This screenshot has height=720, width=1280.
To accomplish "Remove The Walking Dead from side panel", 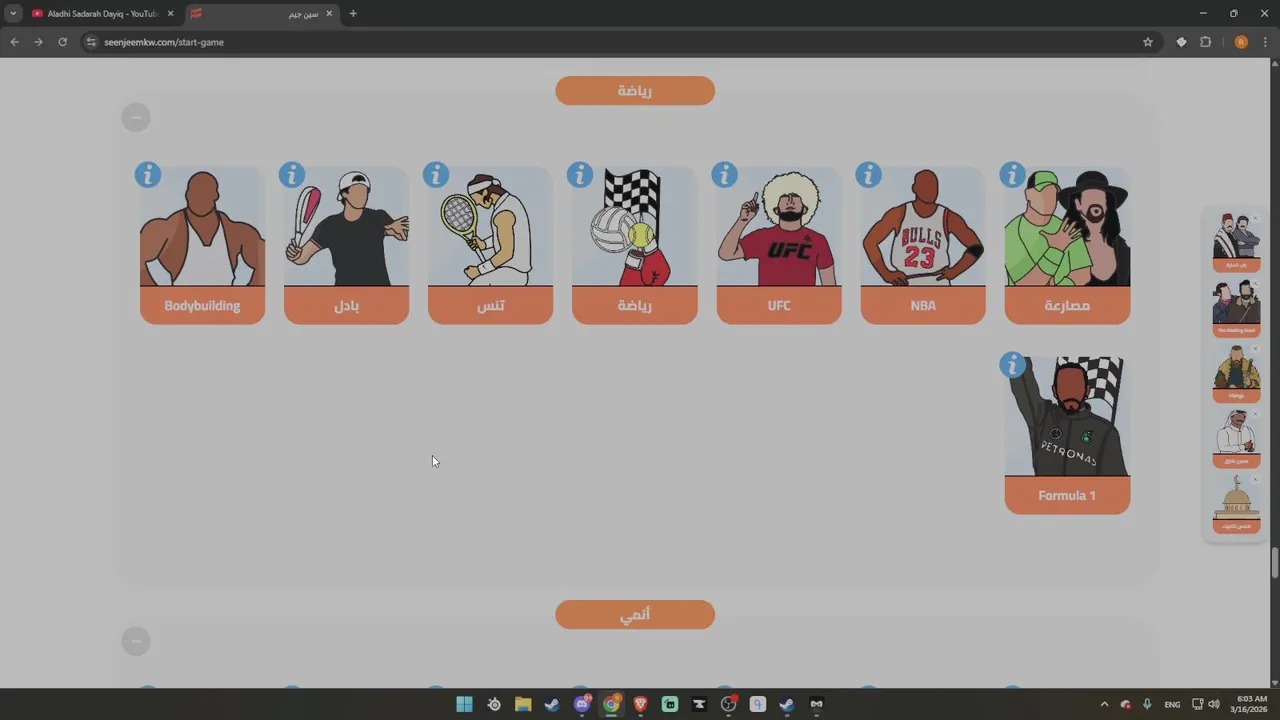I will click(1255, 284).
